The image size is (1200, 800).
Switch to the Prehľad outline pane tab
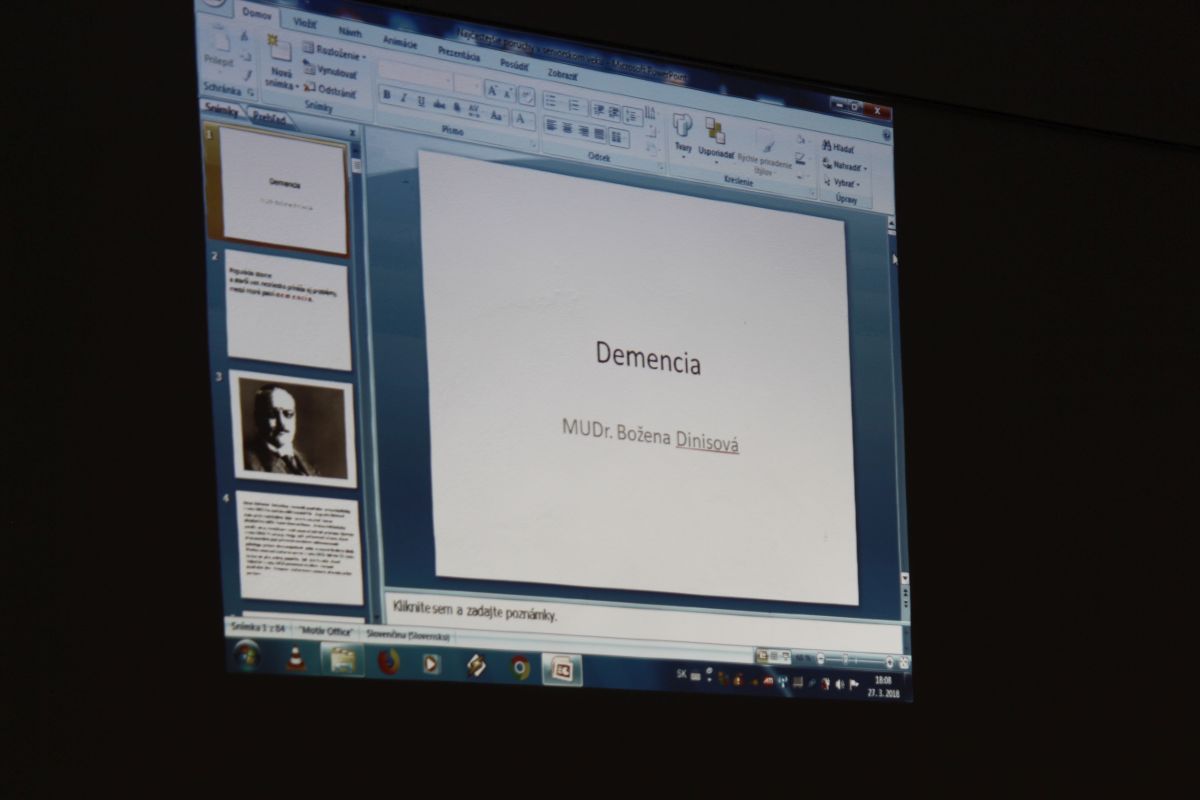point(268,118)
